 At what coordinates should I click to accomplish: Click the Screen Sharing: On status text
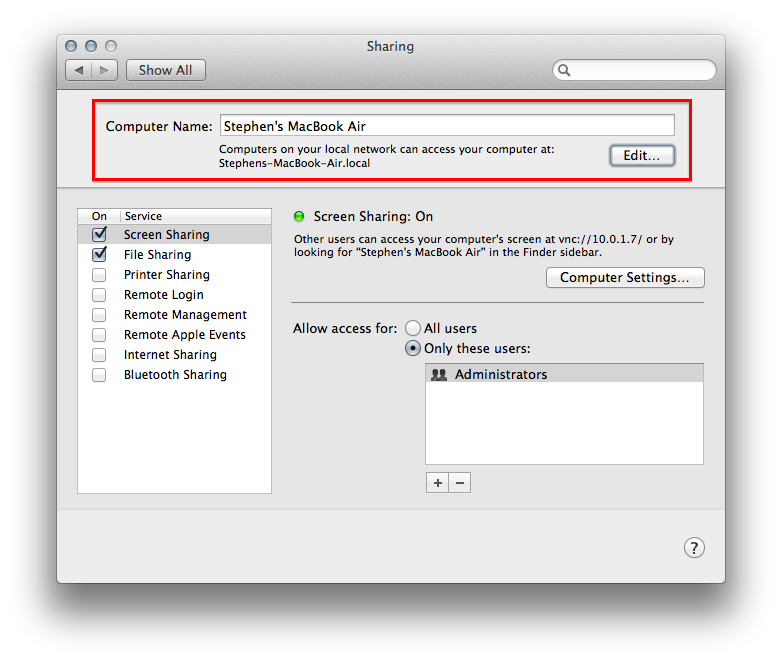point(373,217)
